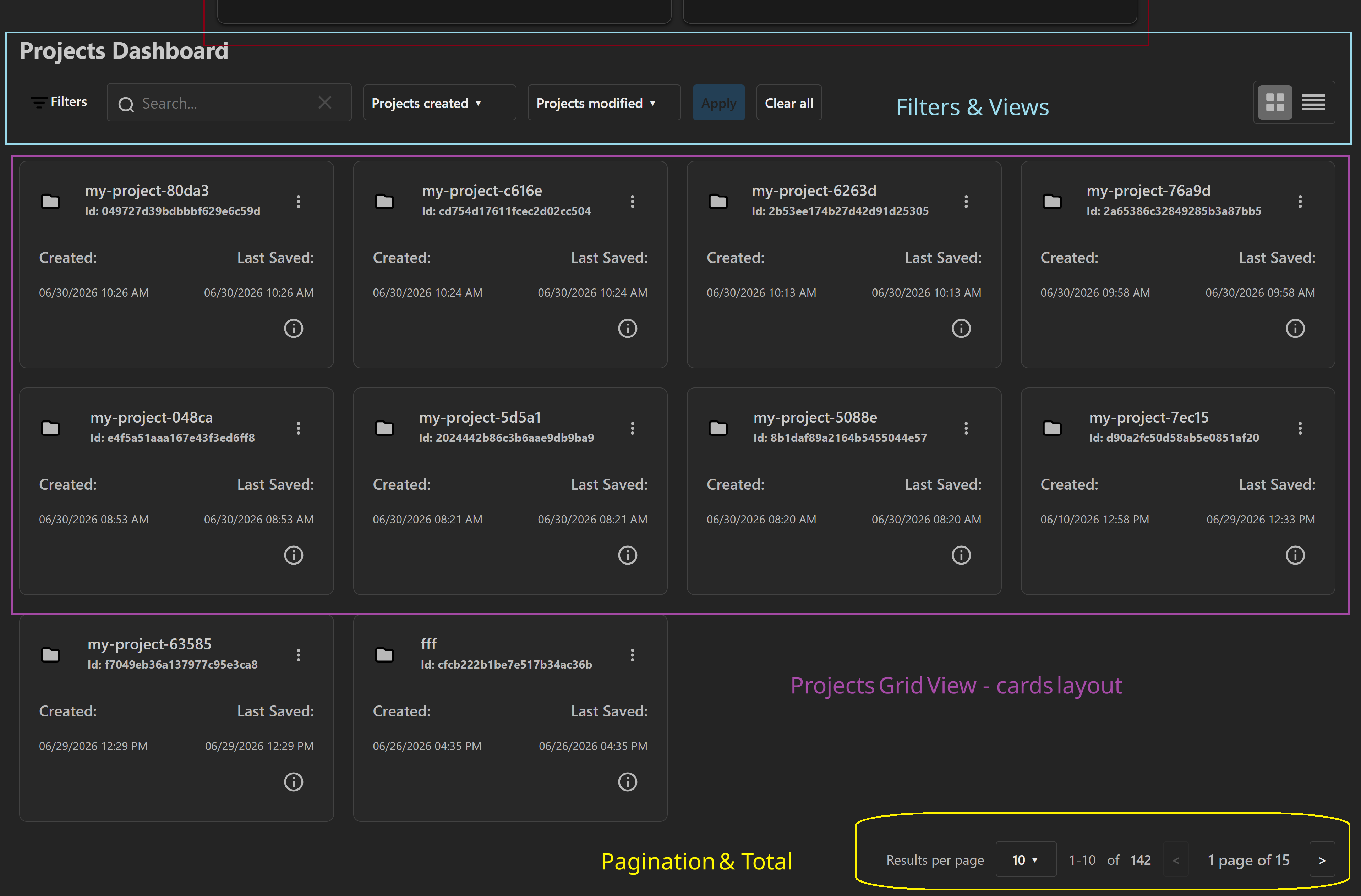Open project my-project-76a9d title

[x=1148, y=191]
